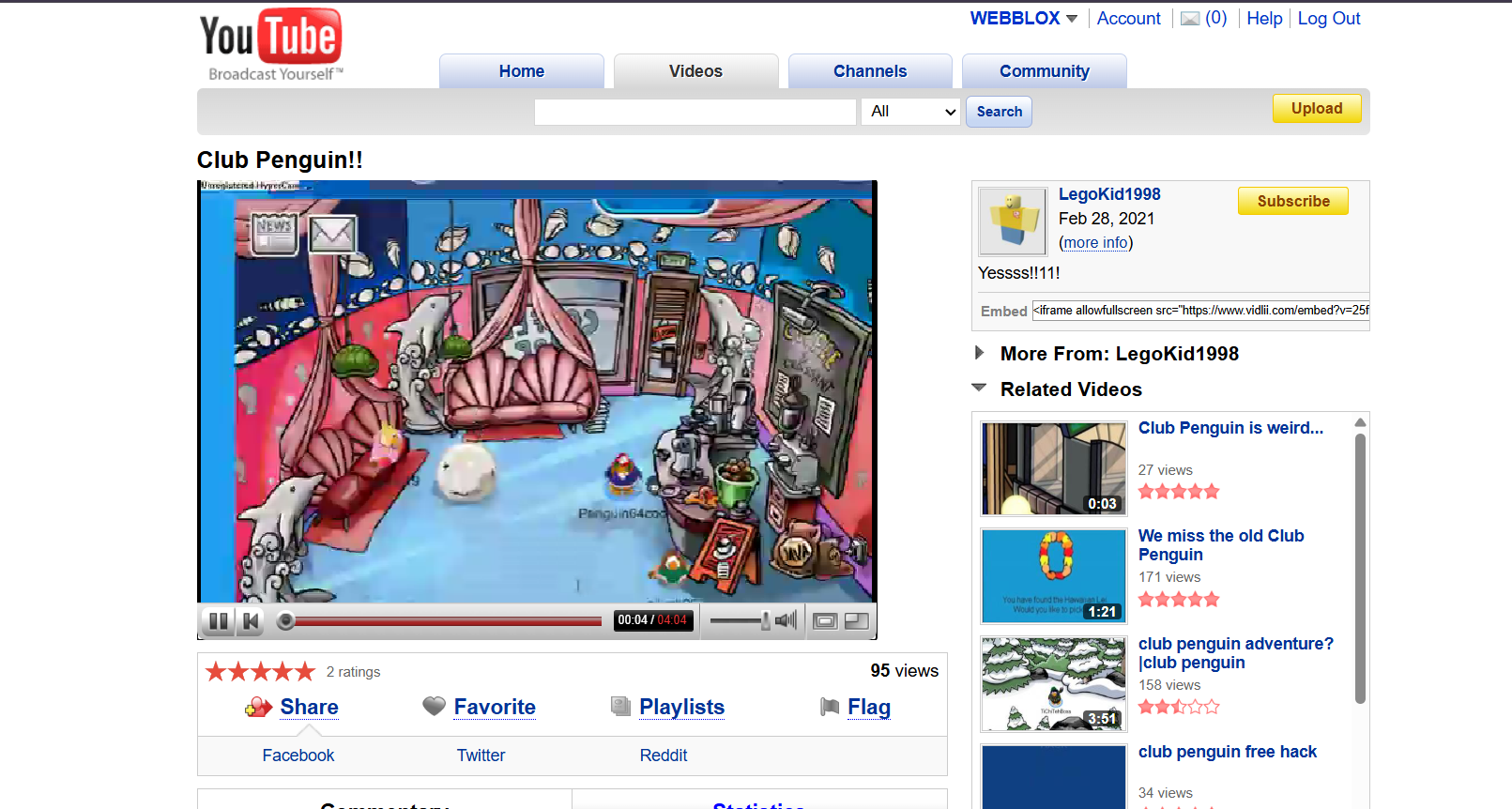
Task: Open 'We miss the old Club Penguin' thumbnail
Action: [x=1054, y=576]
